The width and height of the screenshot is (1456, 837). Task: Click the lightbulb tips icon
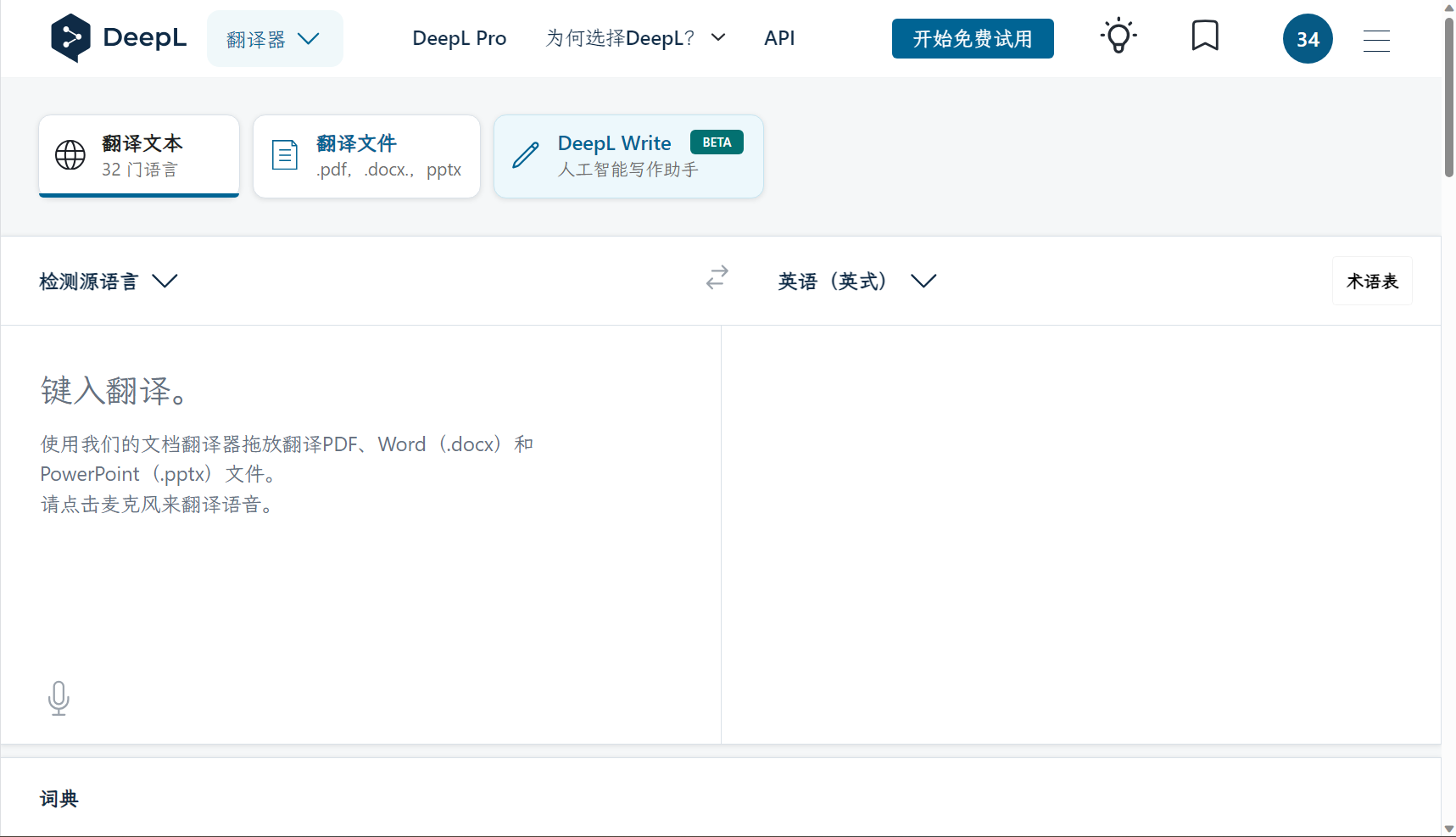pos(1118,36)
